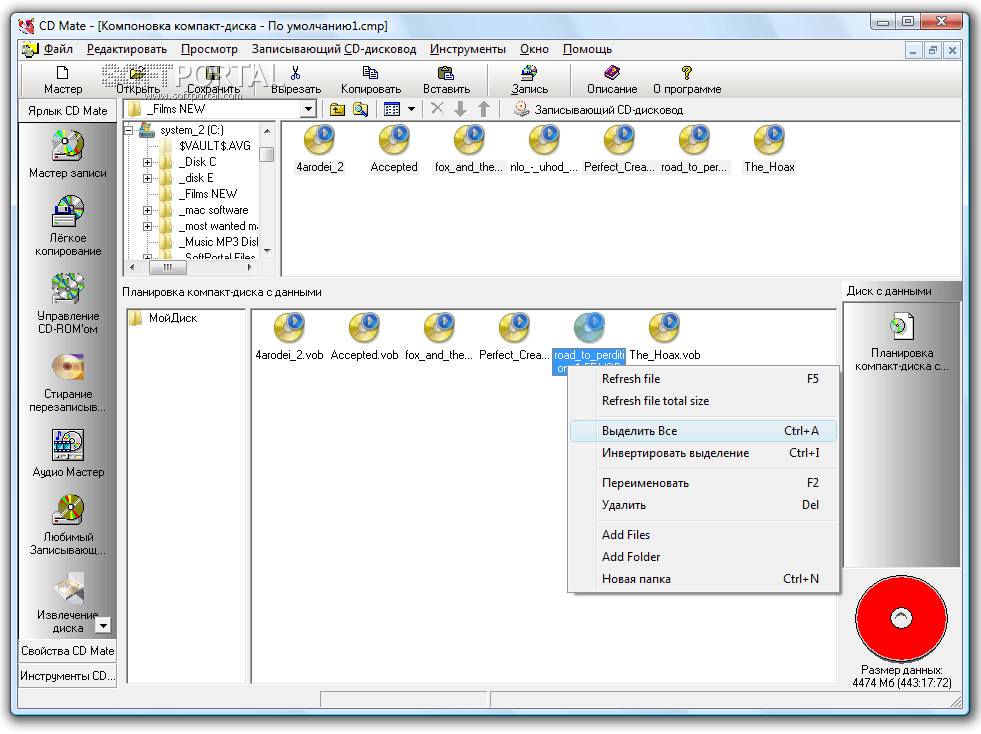Open the Файл menu
Viewport: 981px width, 734px height.
tap(58, 49)
